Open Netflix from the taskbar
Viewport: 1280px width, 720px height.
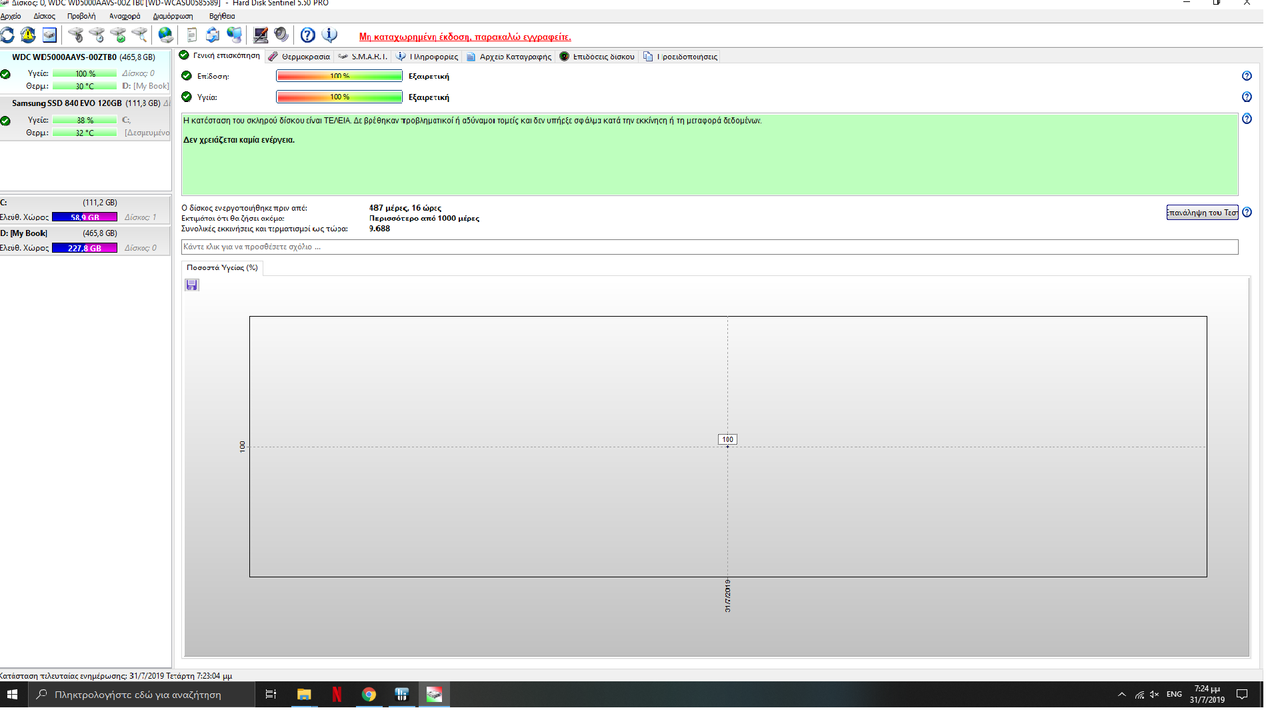click(337, 694)
